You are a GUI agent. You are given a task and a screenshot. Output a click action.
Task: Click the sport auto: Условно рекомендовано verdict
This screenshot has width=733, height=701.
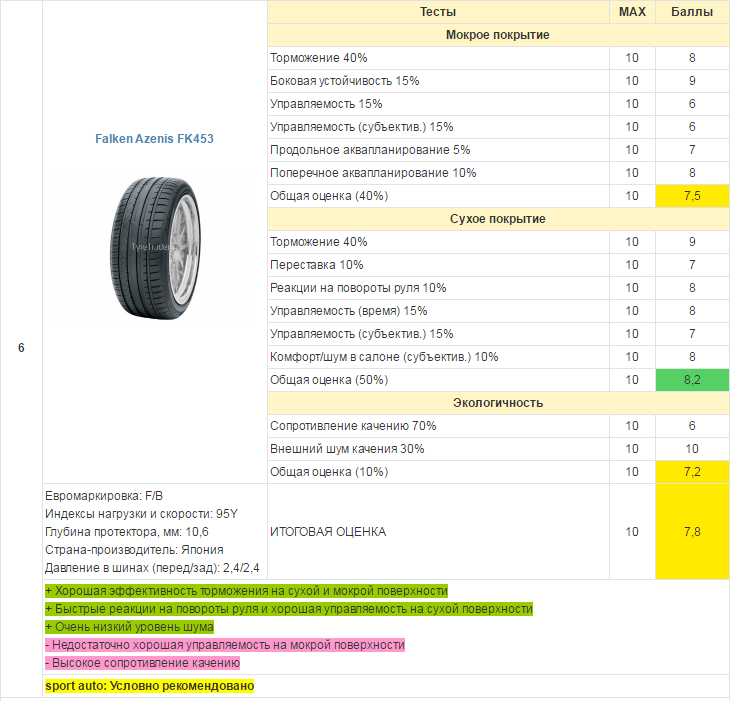[149, 687]
